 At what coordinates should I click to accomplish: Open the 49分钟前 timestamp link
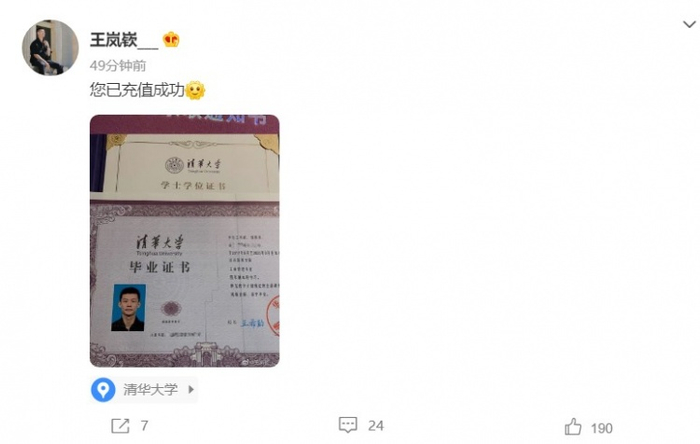tap(118, 66)
